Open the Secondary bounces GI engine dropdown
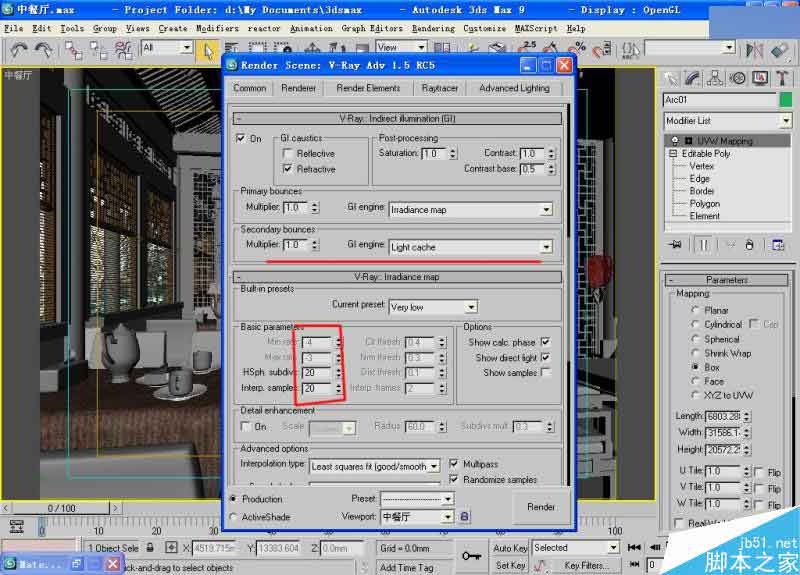This screenshot has height=575, width=800. coord(545,247)
